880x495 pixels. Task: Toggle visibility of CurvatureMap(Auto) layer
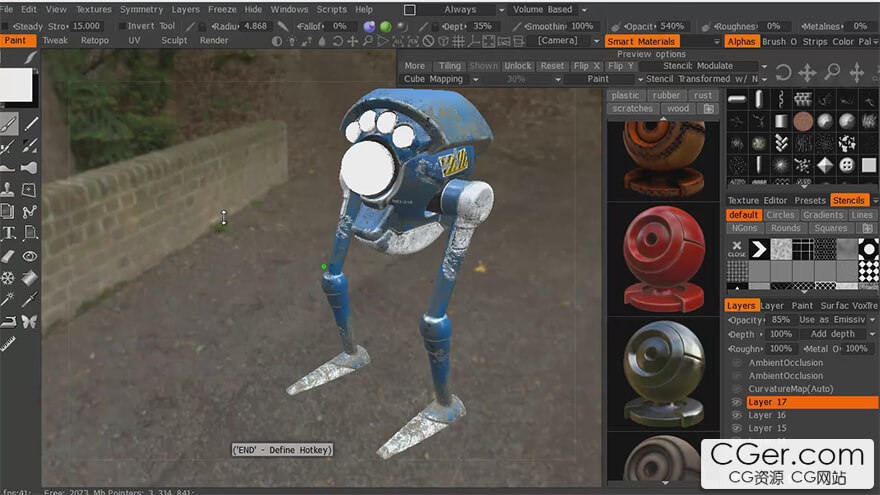pos(737,389)
